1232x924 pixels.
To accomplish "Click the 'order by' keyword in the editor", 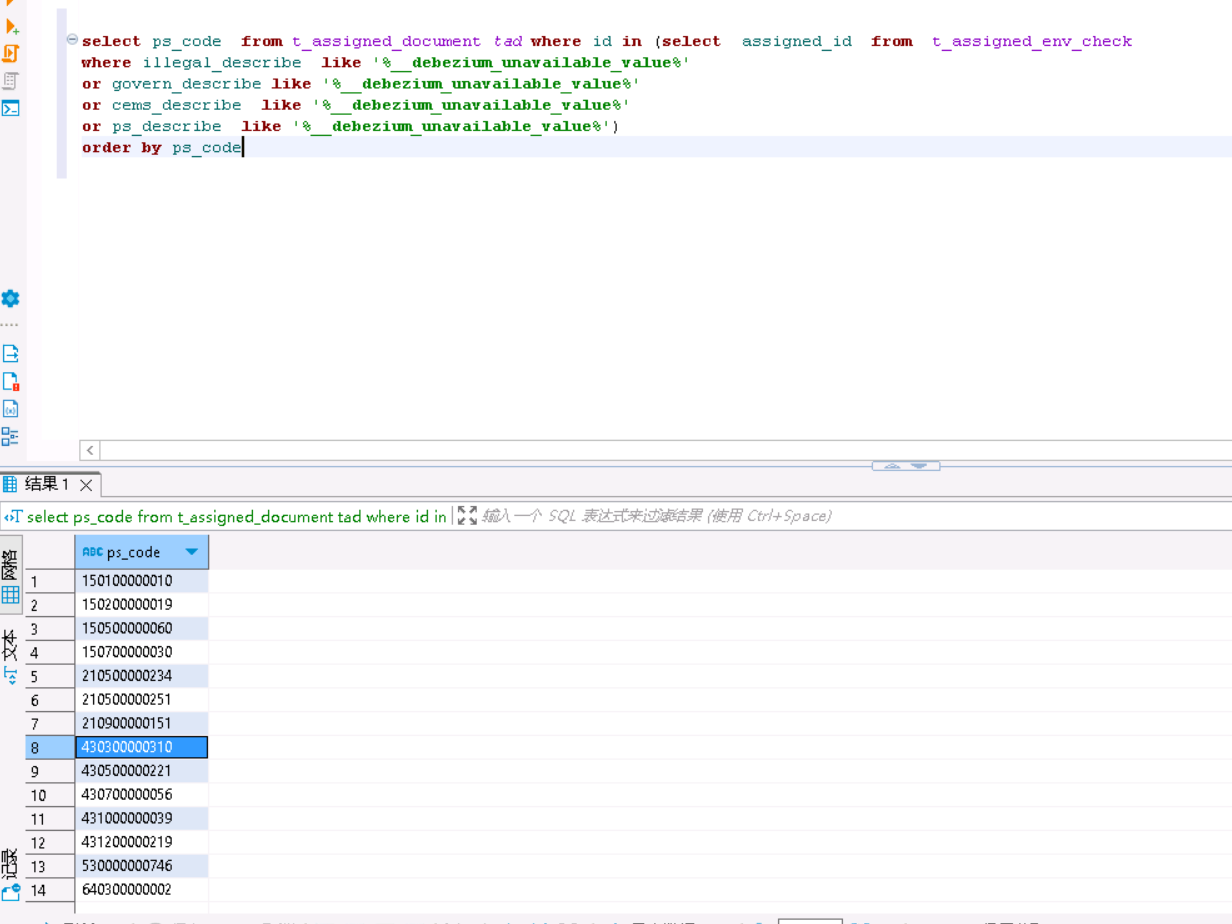I will point(121,148).
